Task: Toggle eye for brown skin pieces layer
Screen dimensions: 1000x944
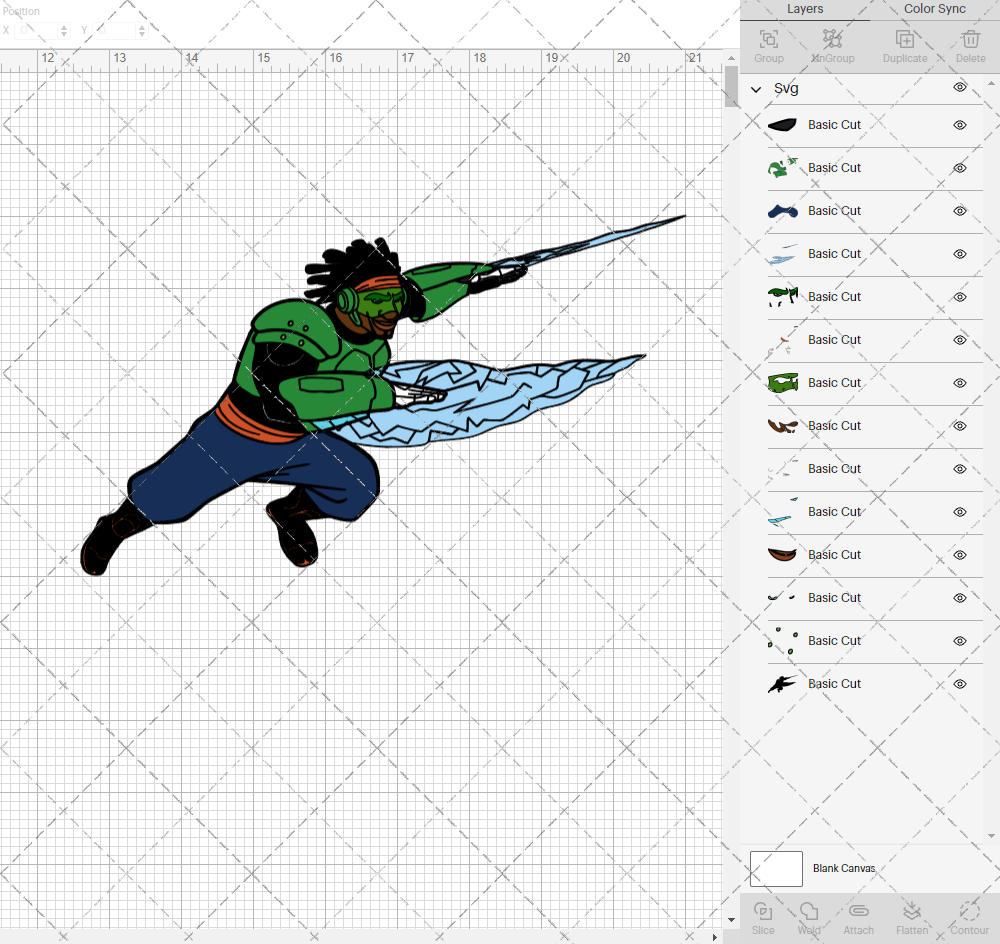Action: 959,426
